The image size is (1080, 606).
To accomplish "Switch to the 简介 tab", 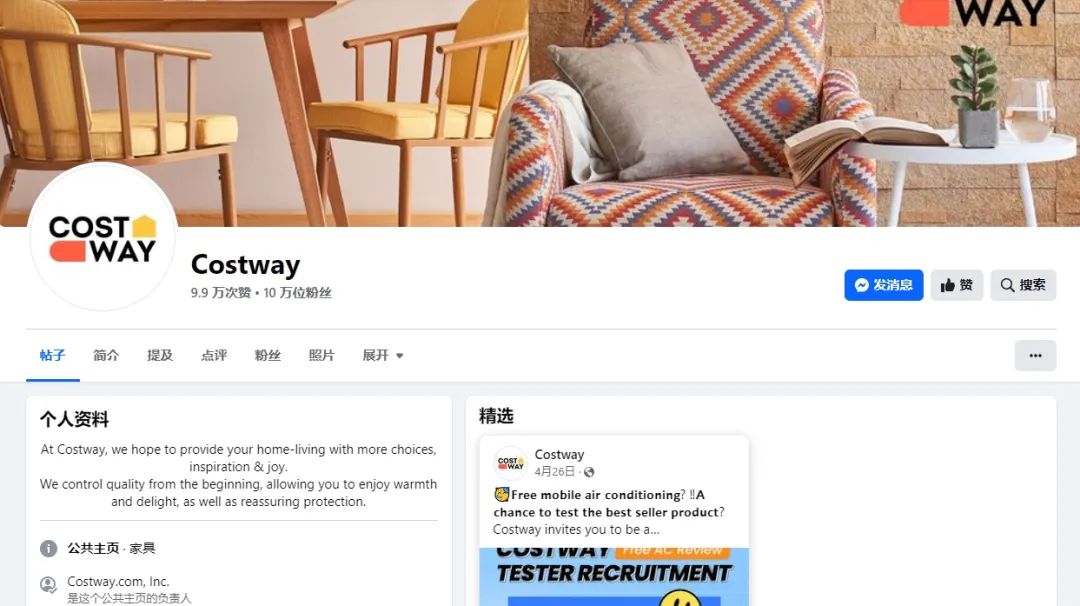I will pyautogui.click(x=106, y=355).
